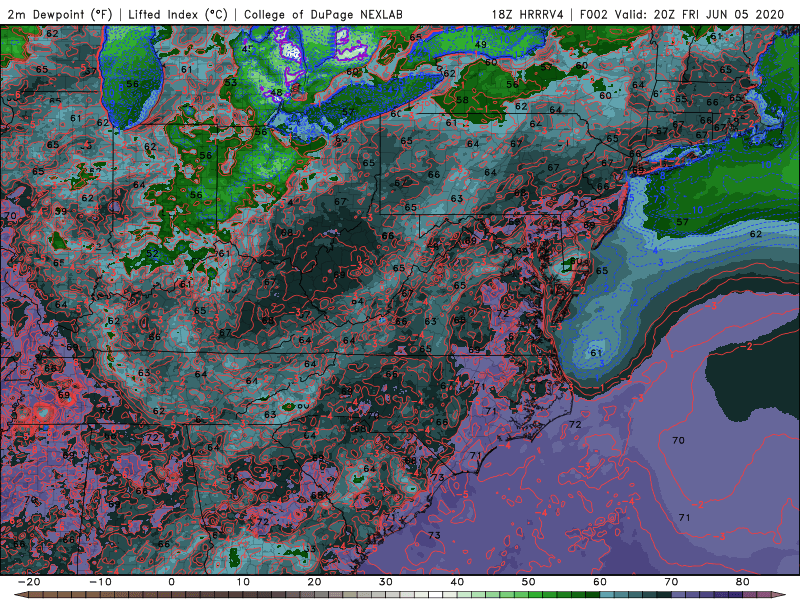The height and width of the screenshot is (600, 800).
Task: Click the '48' dewpoint value near purple contours
Action: pyautogui.click(x=276, y=93)
